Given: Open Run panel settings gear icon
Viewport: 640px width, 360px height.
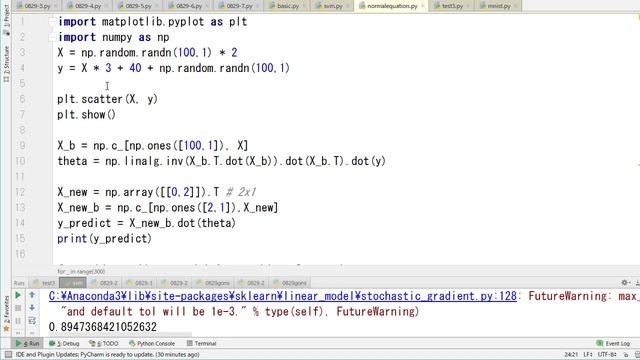Looking at the screenshot, I should click(624, 282).
